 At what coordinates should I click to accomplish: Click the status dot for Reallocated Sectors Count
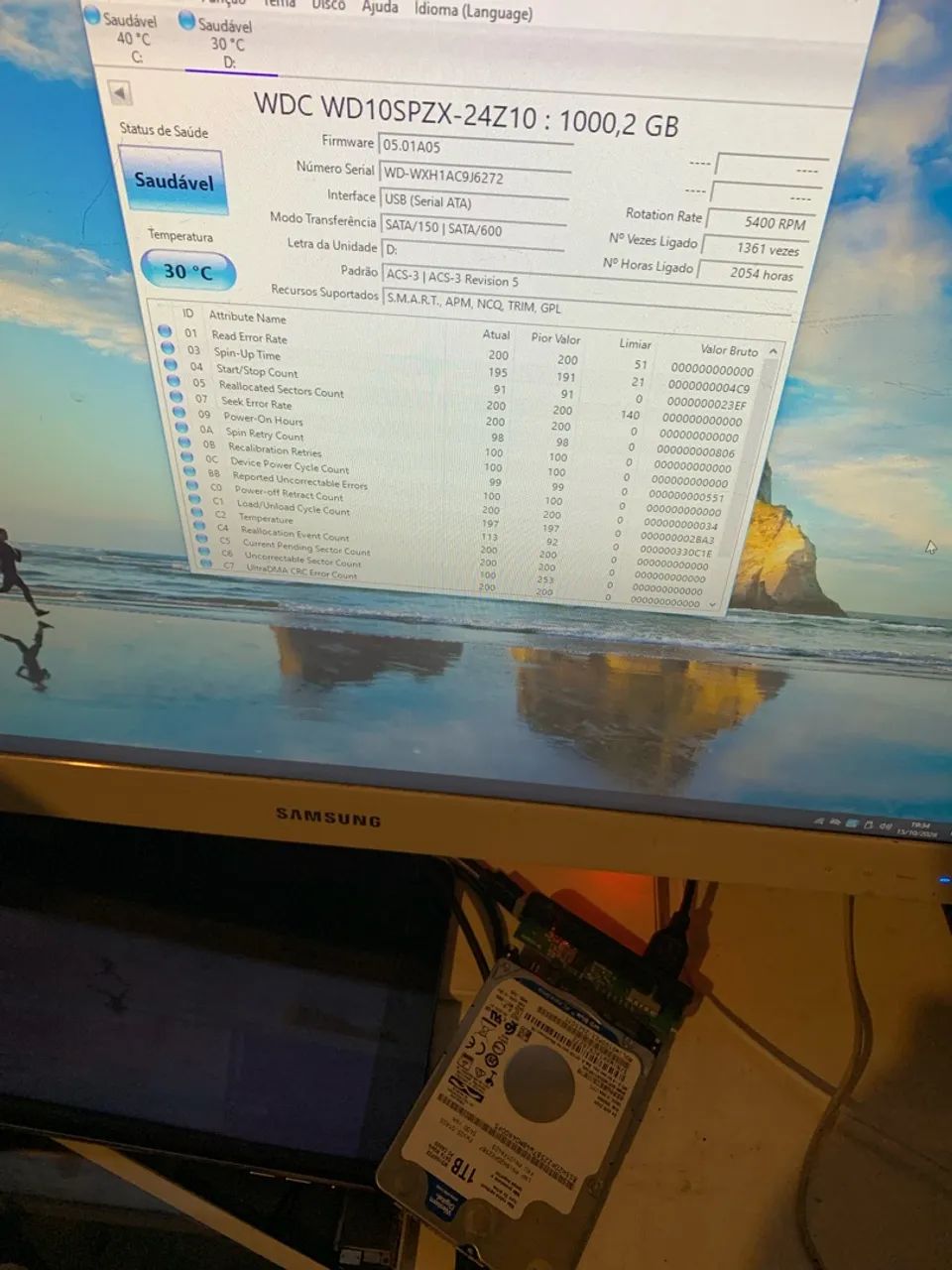click(174, 379)
